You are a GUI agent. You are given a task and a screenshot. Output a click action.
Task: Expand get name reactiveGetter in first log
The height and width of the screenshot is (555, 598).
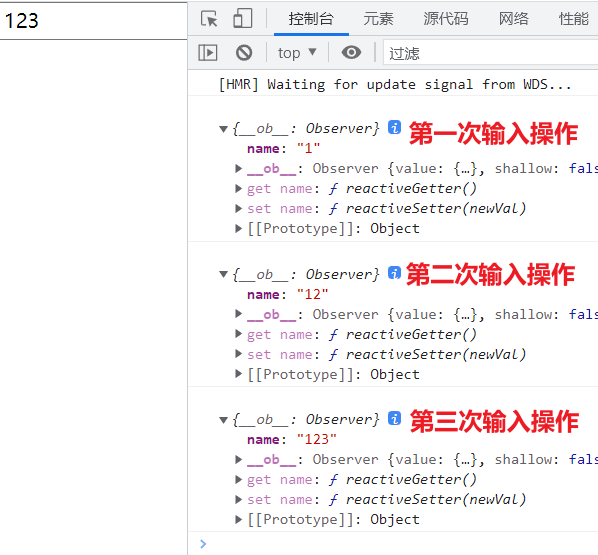click(238, 188)
